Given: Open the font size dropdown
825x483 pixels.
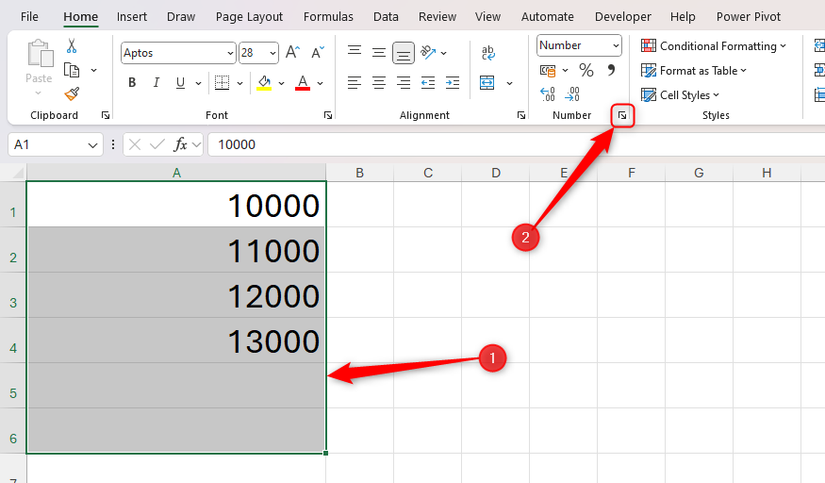Looking at the screenshot, I should tap(273, 53).
